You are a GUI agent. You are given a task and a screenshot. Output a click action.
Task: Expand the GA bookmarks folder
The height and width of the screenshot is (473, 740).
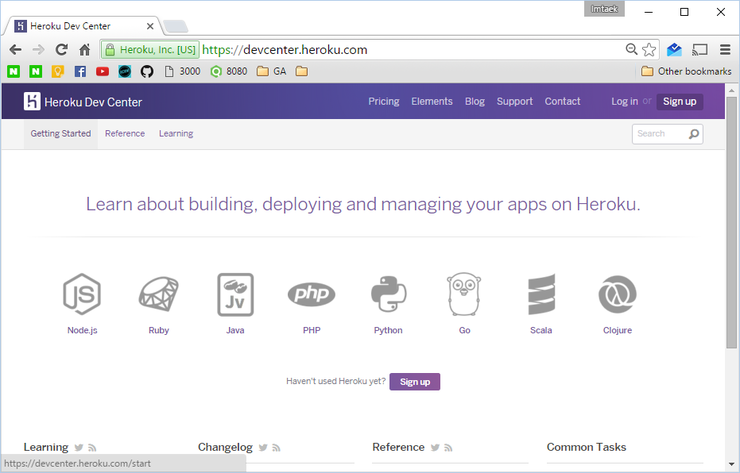tap(271, 71)
